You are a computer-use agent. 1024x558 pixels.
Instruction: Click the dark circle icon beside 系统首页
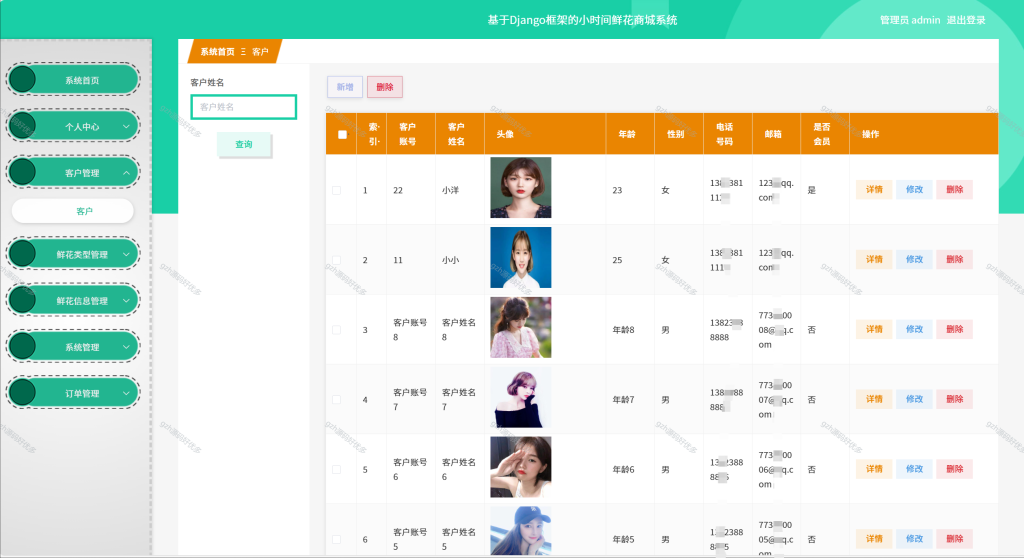coord(22,79)
